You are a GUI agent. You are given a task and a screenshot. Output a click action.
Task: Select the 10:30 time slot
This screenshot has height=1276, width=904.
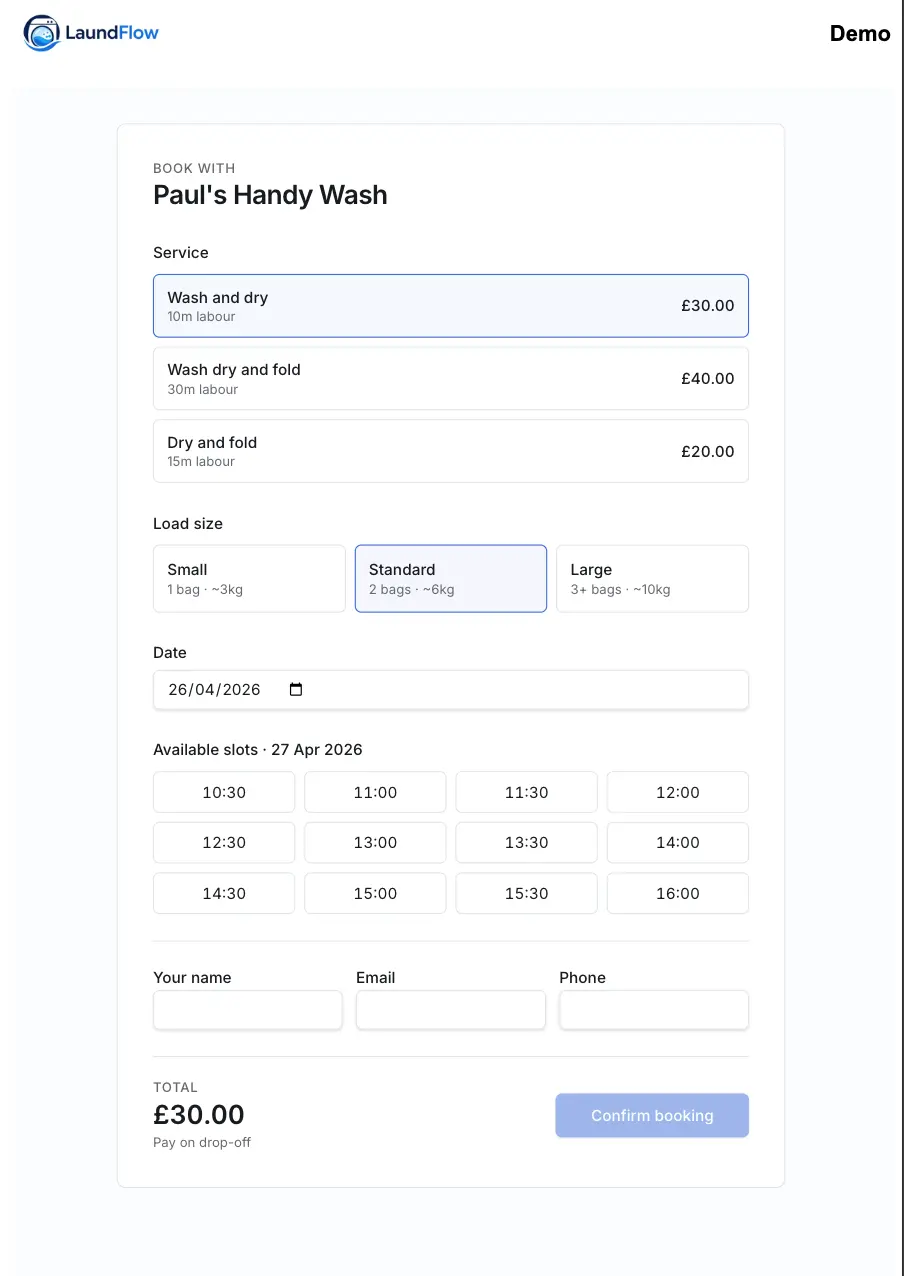[223, 792]
